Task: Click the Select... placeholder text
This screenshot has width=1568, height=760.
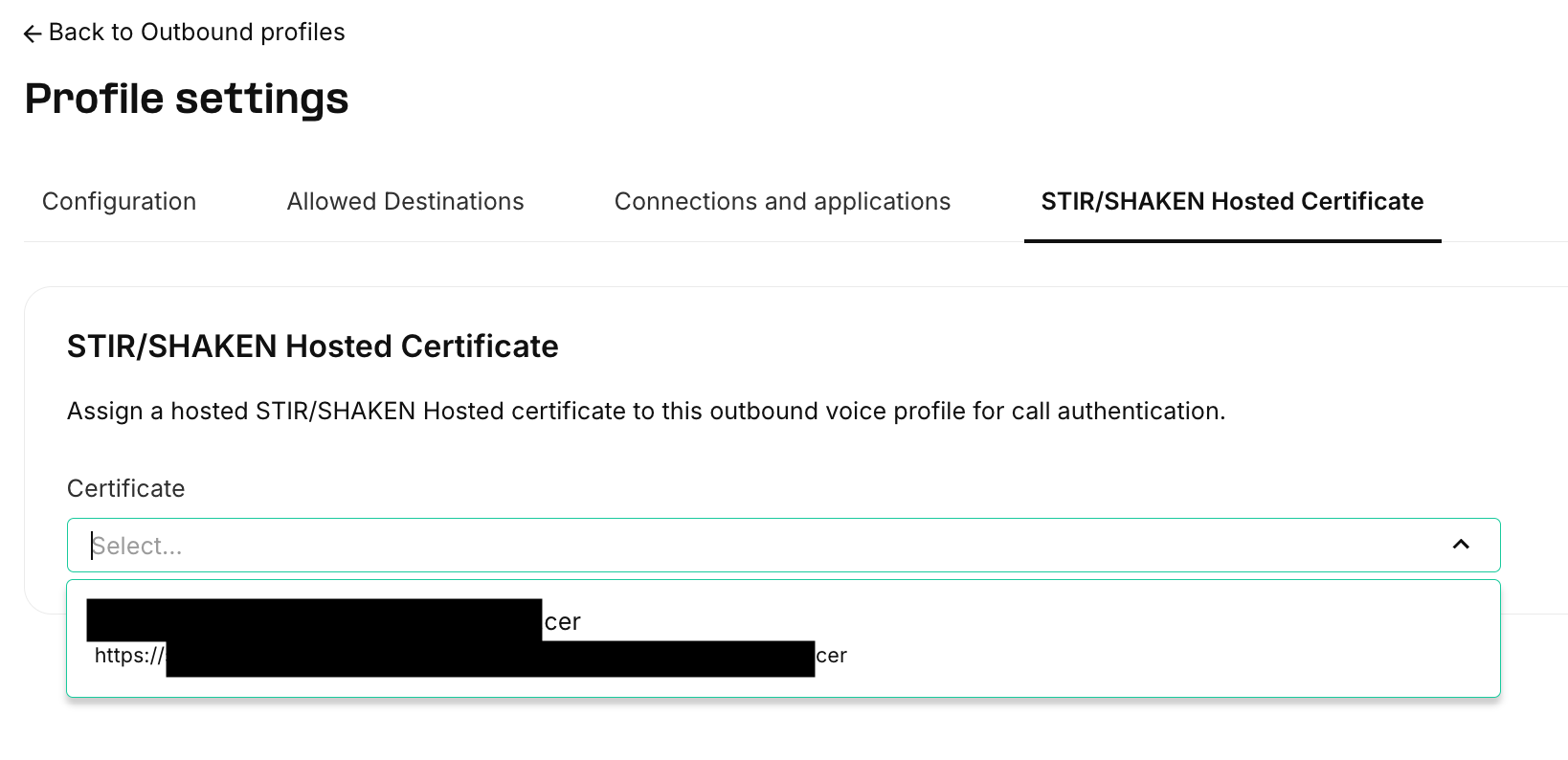Action: click(x=137, y=546)
